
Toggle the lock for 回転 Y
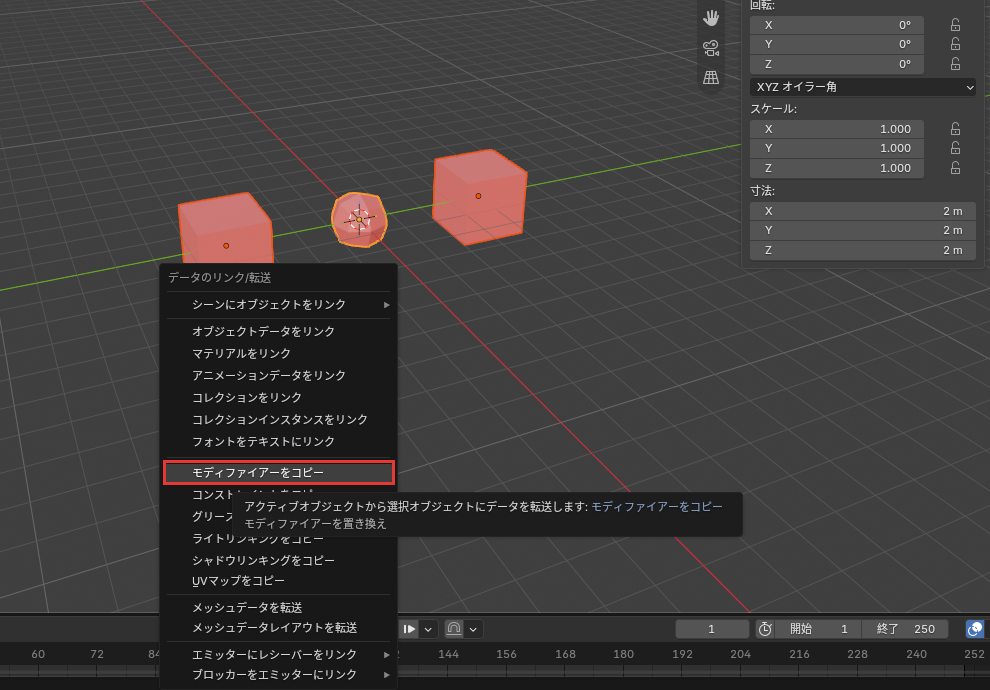tap(955, 44)
